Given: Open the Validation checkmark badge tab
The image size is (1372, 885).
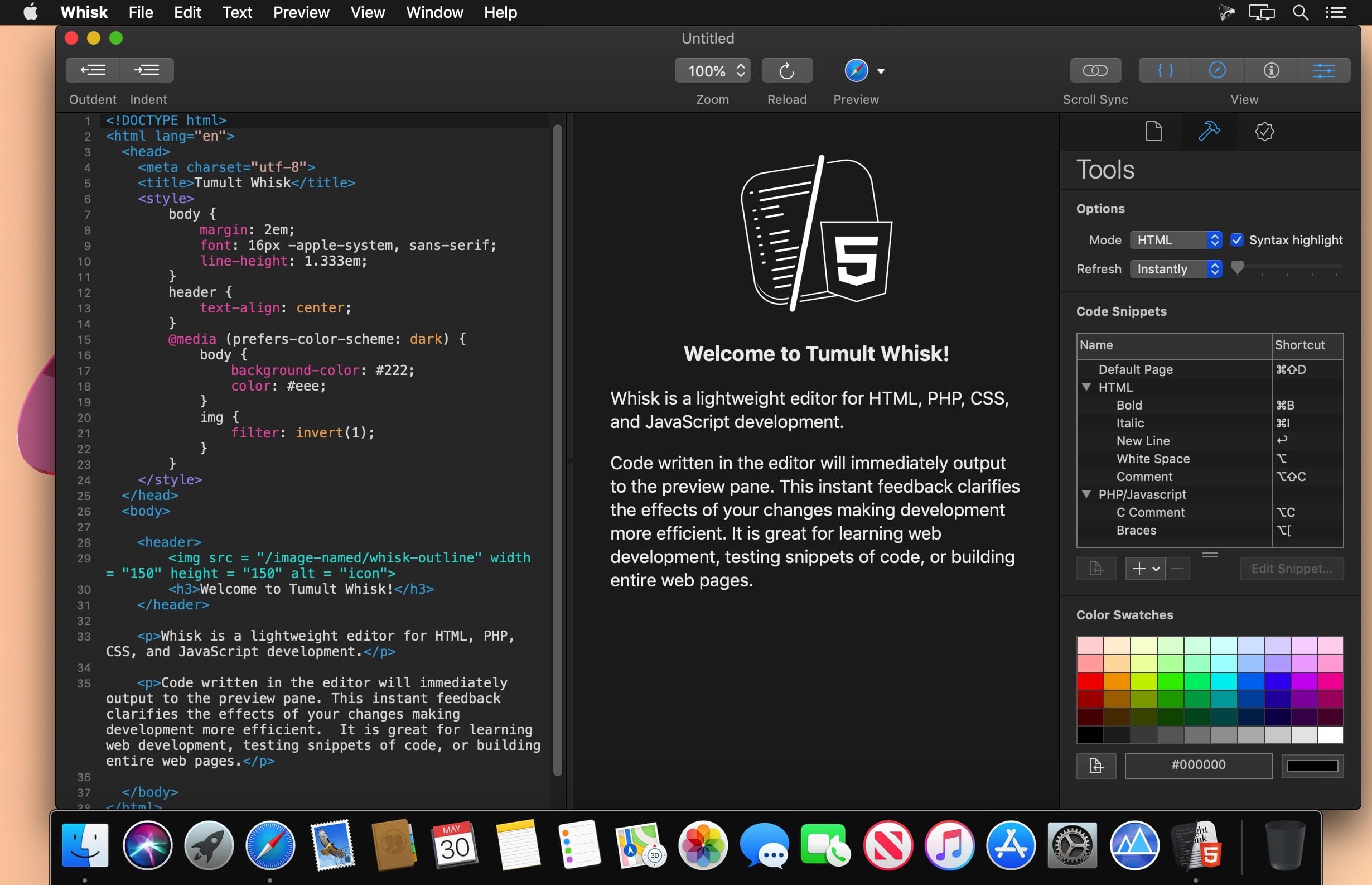Looking at the screenshot, I should point(1264,132).
